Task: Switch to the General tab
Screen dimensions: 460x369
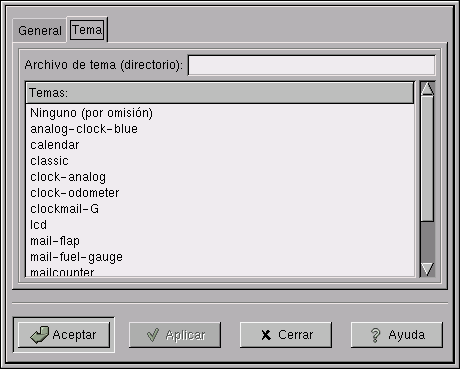Action: point(40,31)
